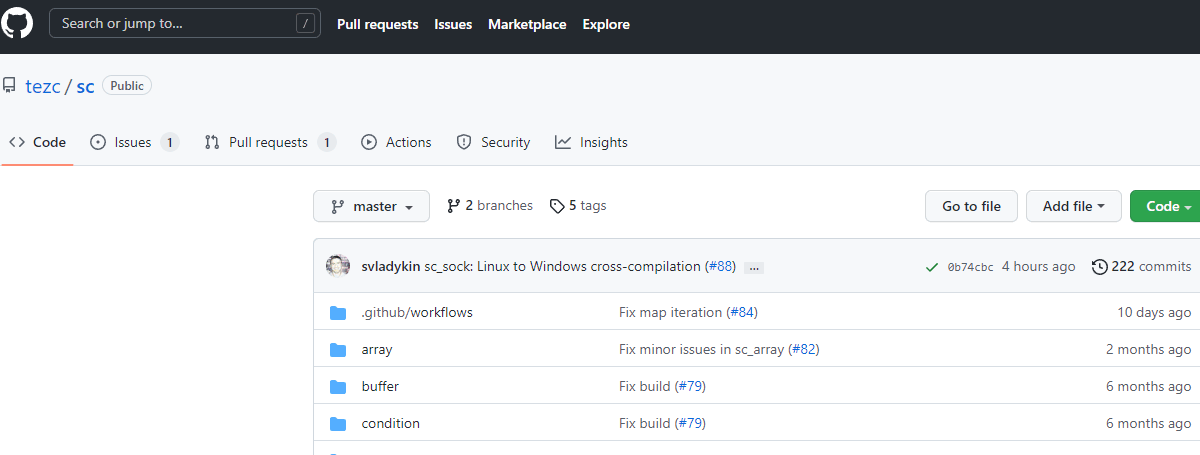This screenshot has height=455, width=1200.
Task: Open the master branch dropdown
Action: coord(371,206)
